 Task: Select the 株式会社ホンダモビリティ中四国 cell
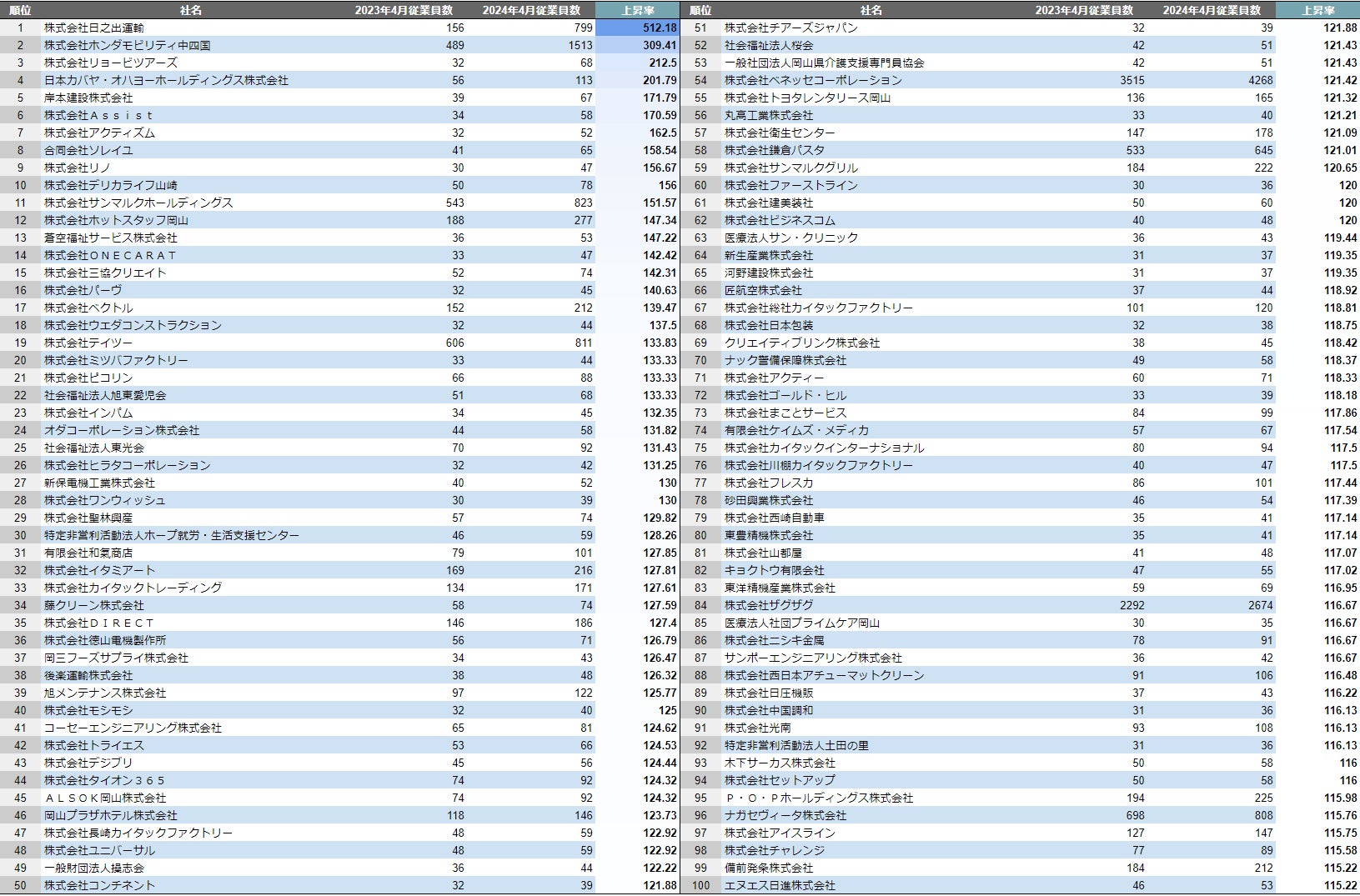pyautogui.click(x=128, y=45)
